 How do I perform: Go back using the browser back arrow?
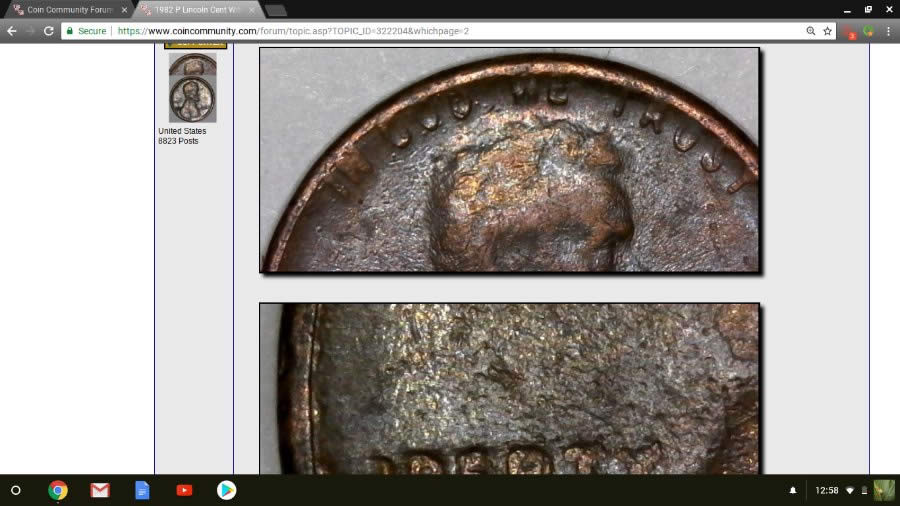click(12, 31)
